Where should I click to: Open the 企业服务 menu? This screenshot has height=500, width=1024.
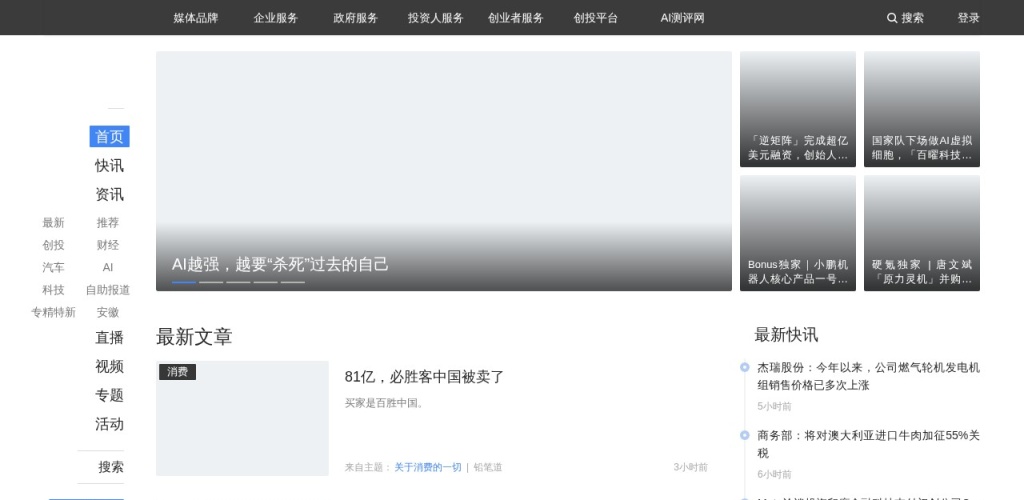click(276, 18)
